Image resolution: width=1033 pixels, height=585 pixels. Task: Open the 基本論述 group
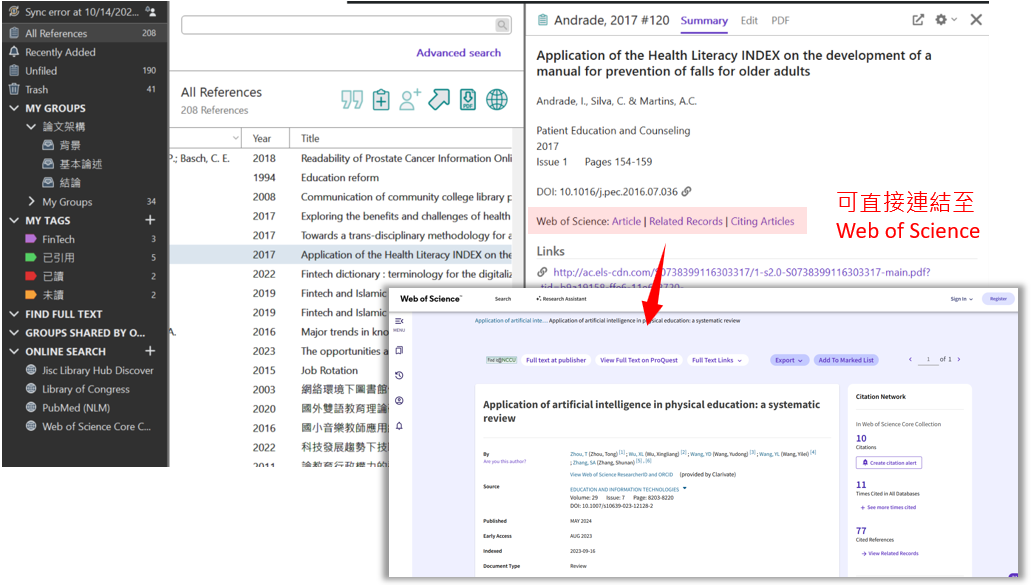pos(80,164)
